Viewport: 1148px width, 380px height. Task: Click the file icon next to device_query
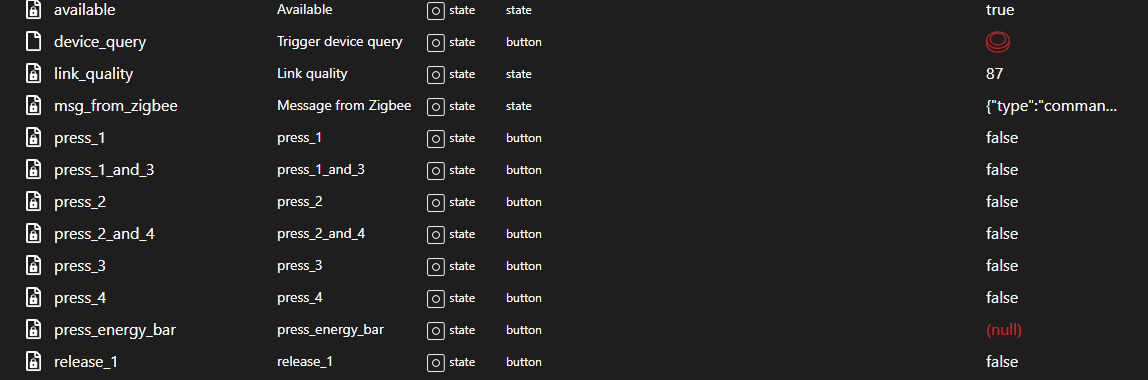pos(33,42)
